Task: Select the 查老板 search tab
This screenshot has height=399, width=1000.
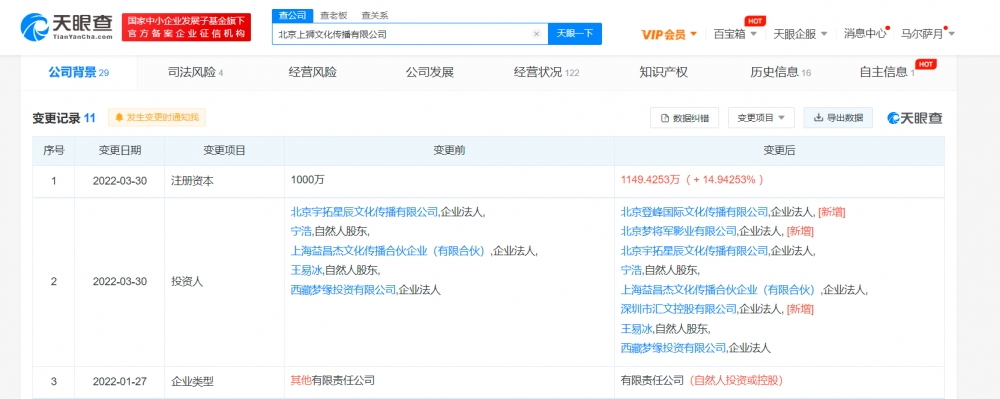Action: coord(334,15)
